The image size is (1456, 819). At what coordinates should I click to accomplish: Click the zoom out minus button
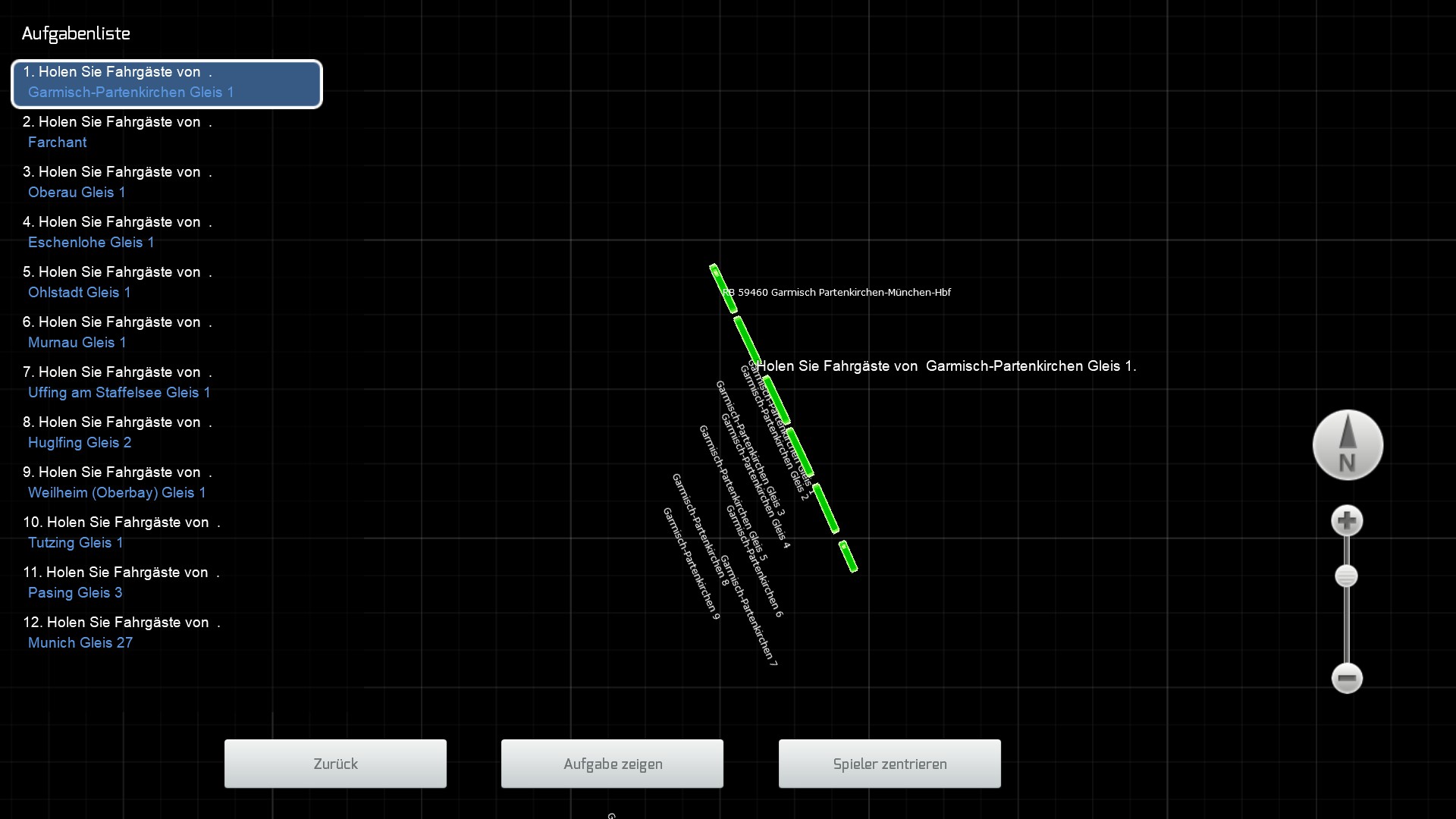[1347, 678]
